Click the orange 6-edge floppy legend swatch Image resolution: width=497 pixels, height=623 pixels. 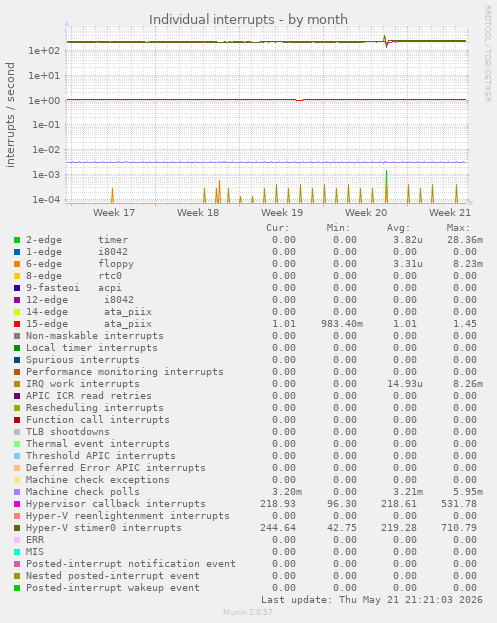tap(17, 264)
